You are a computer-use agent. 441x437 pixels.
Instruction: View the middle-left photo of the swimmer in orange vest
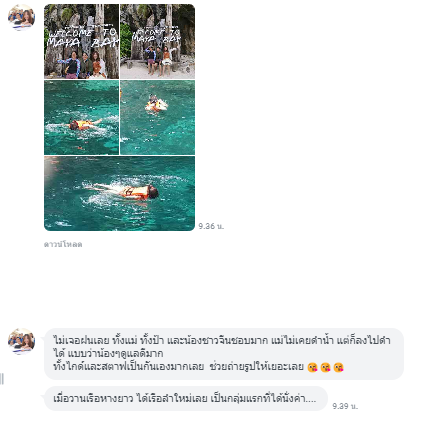[81, 117]
